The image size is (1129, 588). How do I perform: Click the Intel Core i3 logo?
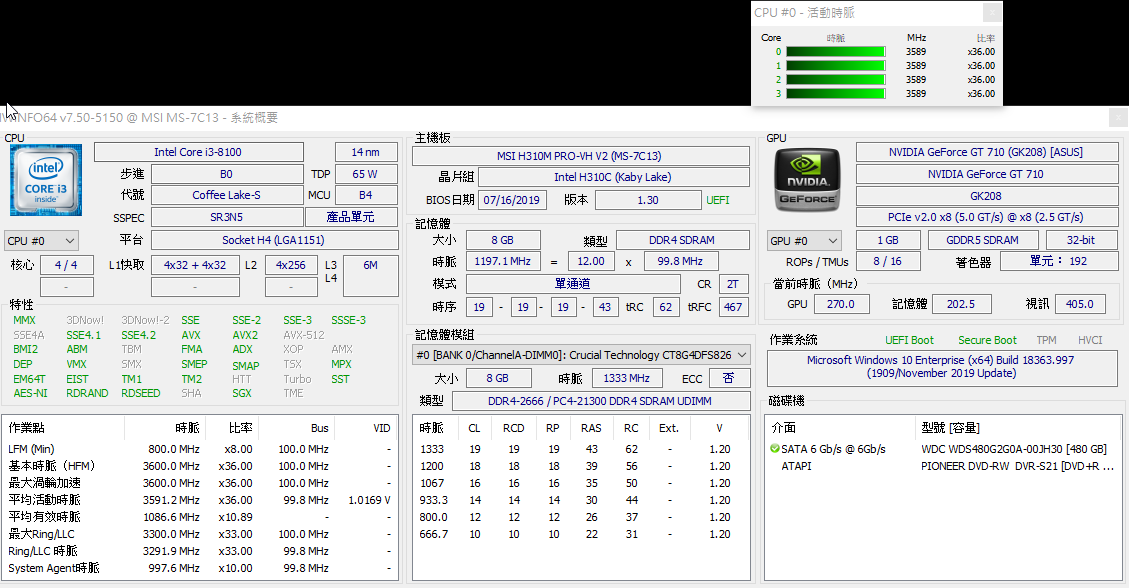point(47,180)
